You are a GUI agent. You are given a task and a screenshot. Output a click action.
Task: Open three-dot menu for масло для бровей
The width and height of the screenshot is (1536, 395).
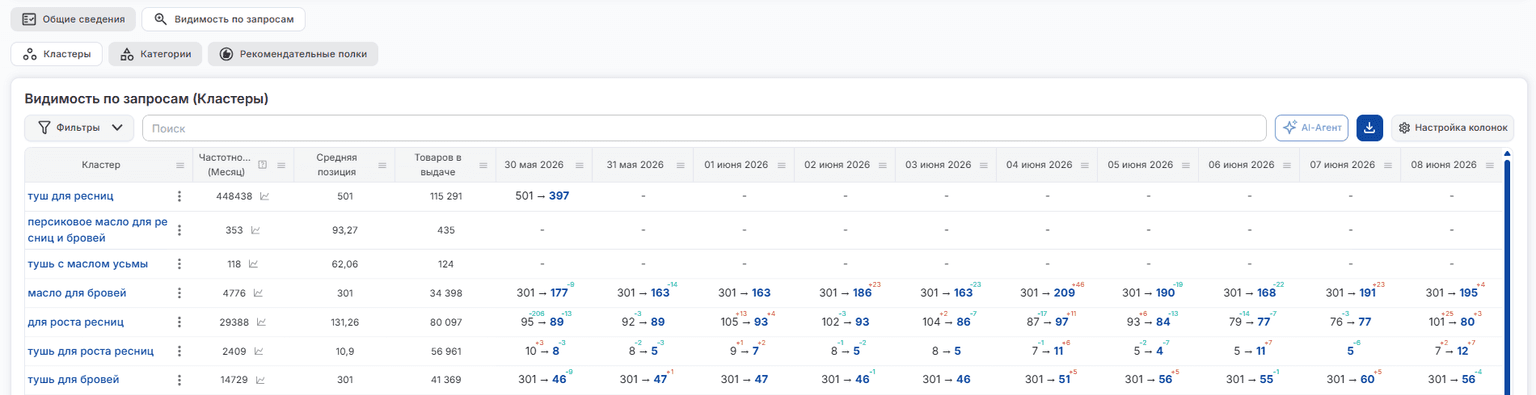tap(180, 293)
